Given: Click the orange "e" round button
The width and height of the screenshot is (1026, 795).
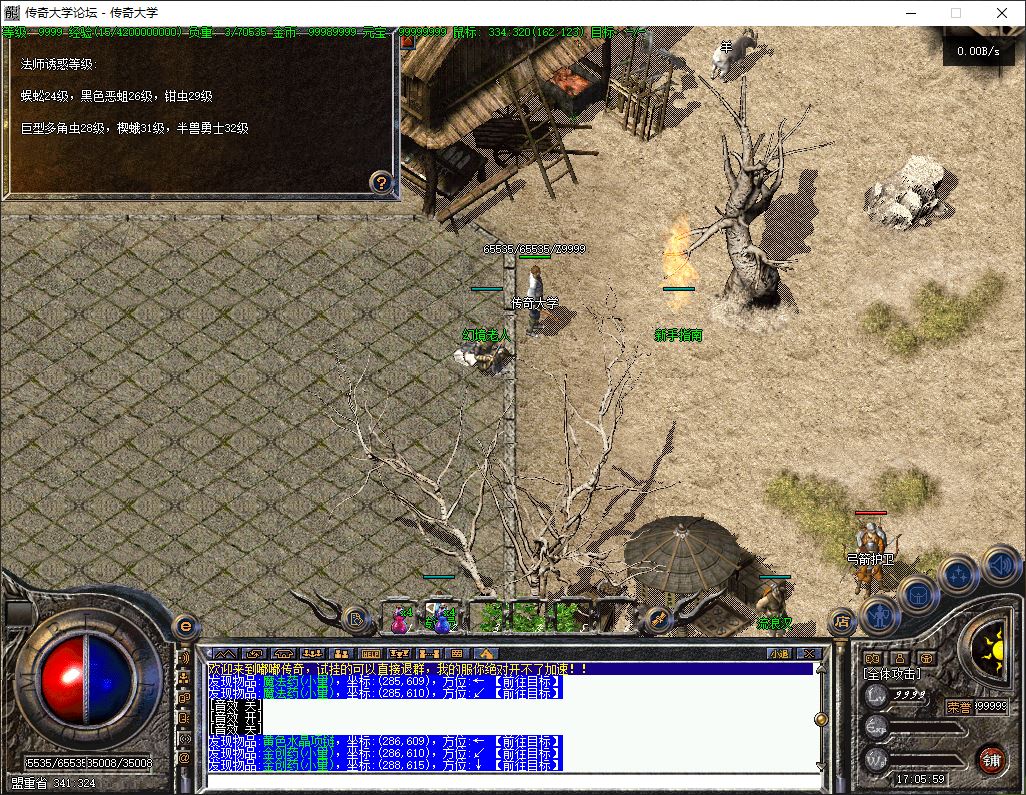Looking at the screenshot, I should [x=186, y=626].
